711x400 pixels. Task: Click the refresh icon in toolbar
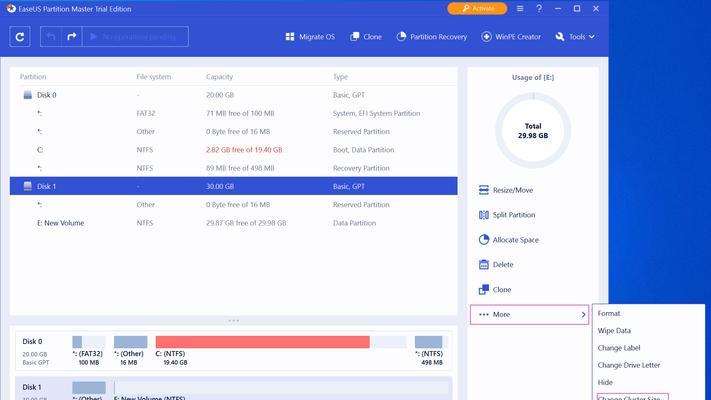(x=19, y=37)
